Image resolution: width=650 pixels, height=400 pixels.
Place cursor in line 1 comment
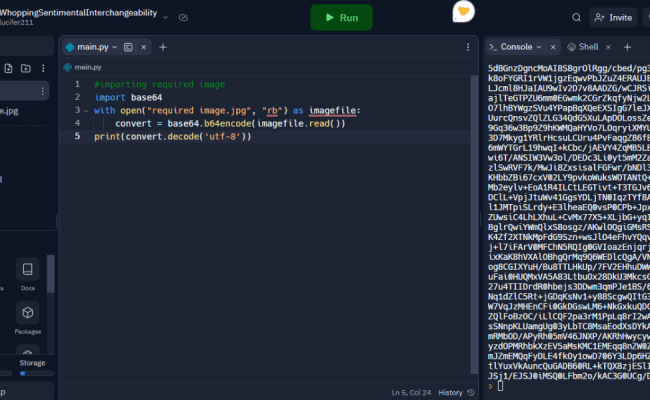tap(160, 85)
